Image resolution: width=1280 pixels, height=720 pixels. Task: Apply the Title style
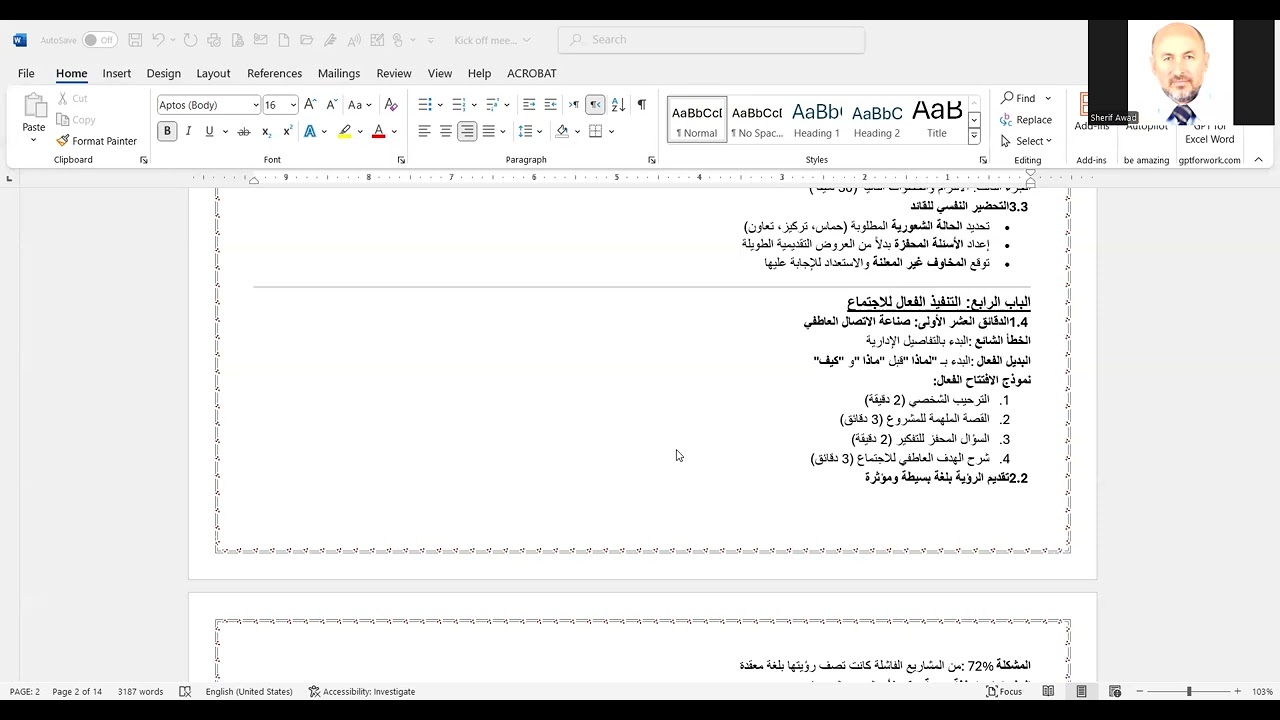(937, 120)
